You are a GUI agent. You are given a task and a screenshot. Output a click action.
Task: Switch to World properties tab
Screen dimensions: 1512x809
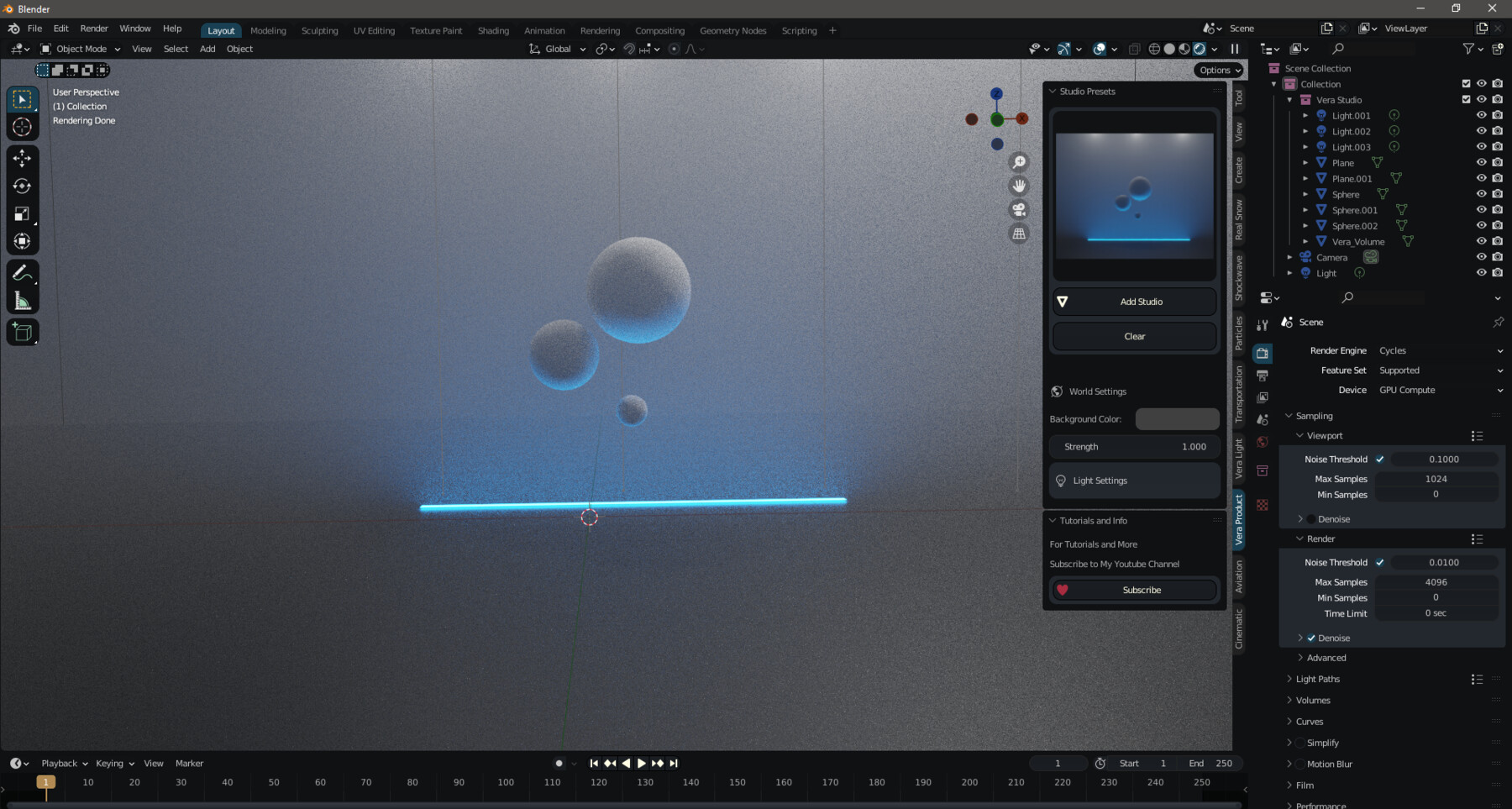click(1263, 442)
